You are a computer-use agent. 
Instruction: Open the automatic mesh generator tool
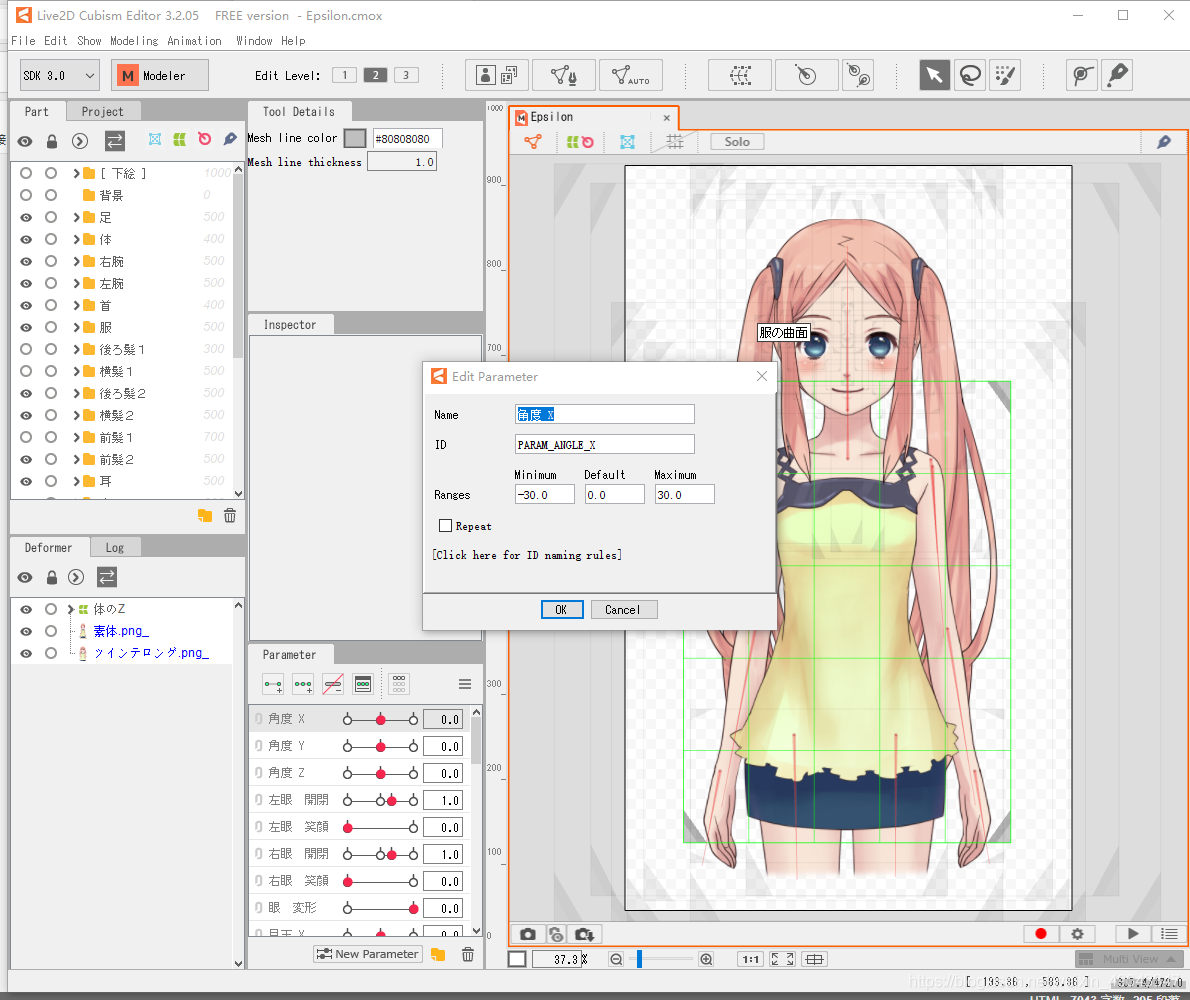(630, 75)
